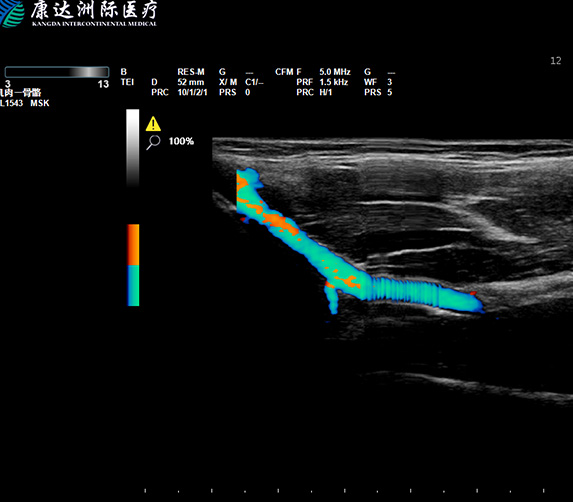This screenshot has width=573, height=502.
Task: Click the magnifier zoom icon
Action: 153,142
